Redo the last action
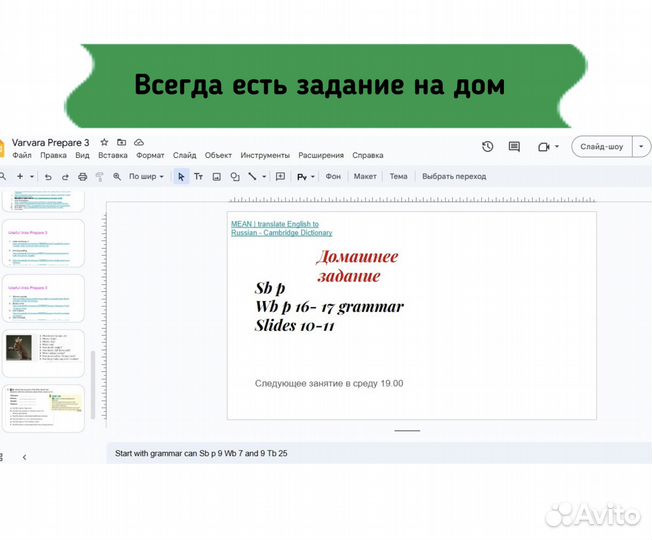The height and width of the screenshot is (540, 652). [65, 177]
